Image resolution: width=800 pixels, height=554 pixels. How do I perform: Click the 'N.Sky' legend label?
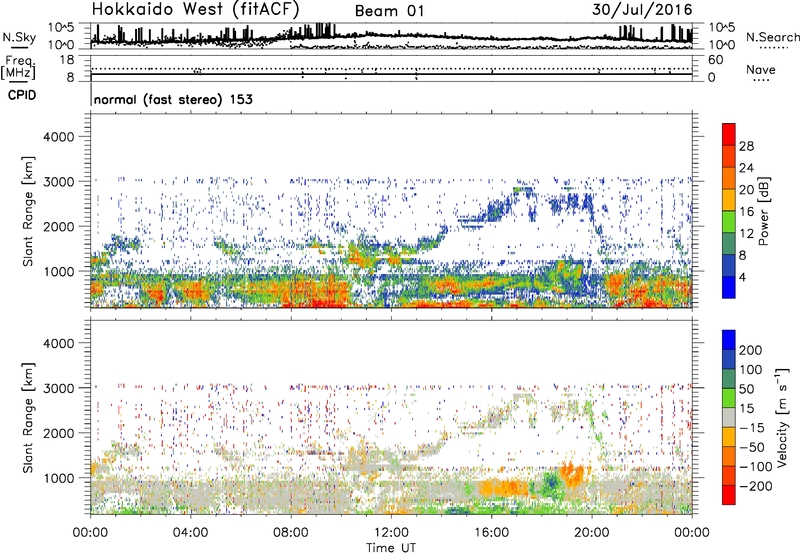pos(19,38)
